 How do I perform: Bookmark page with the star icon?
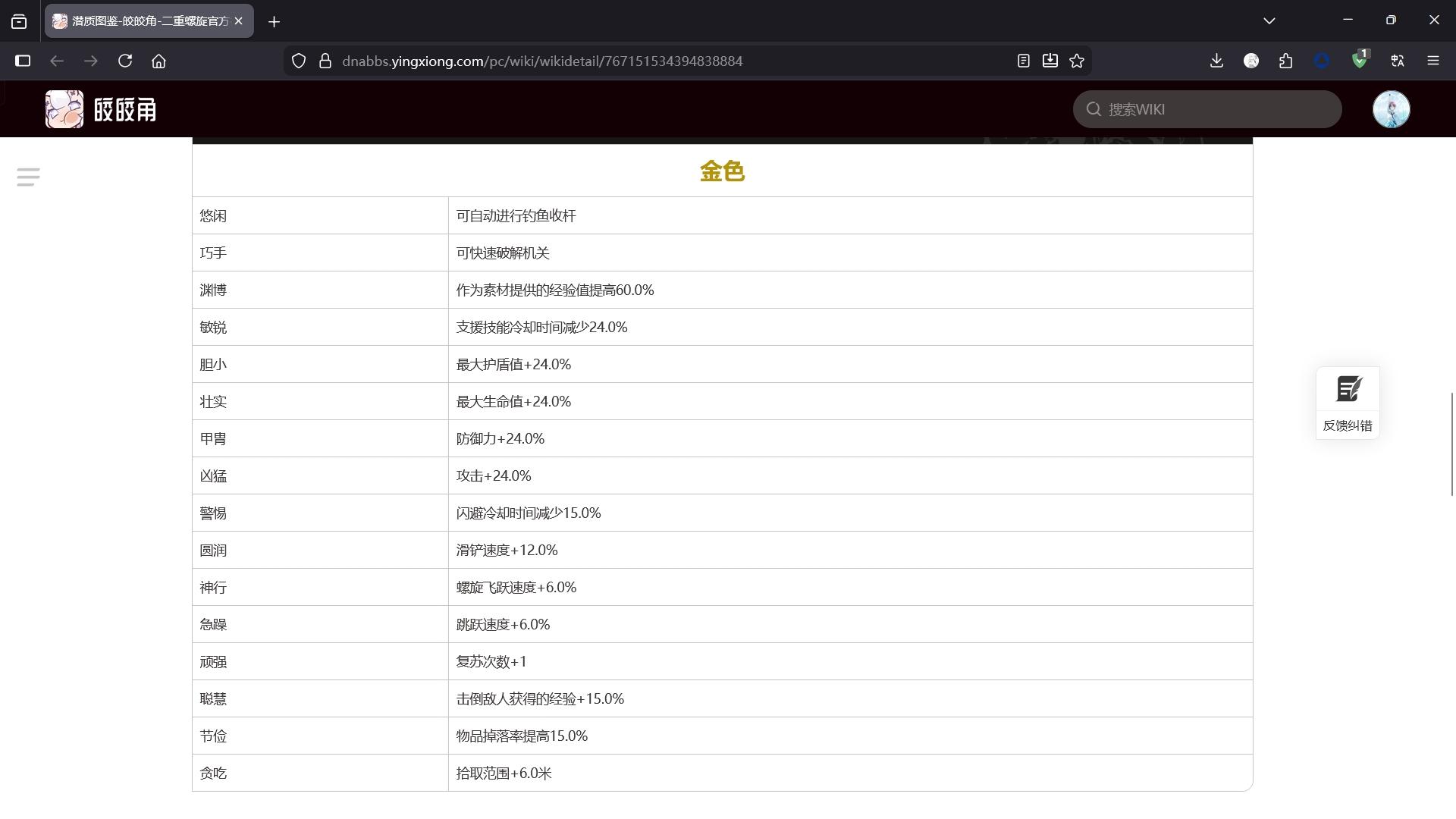click(1077, 61)
